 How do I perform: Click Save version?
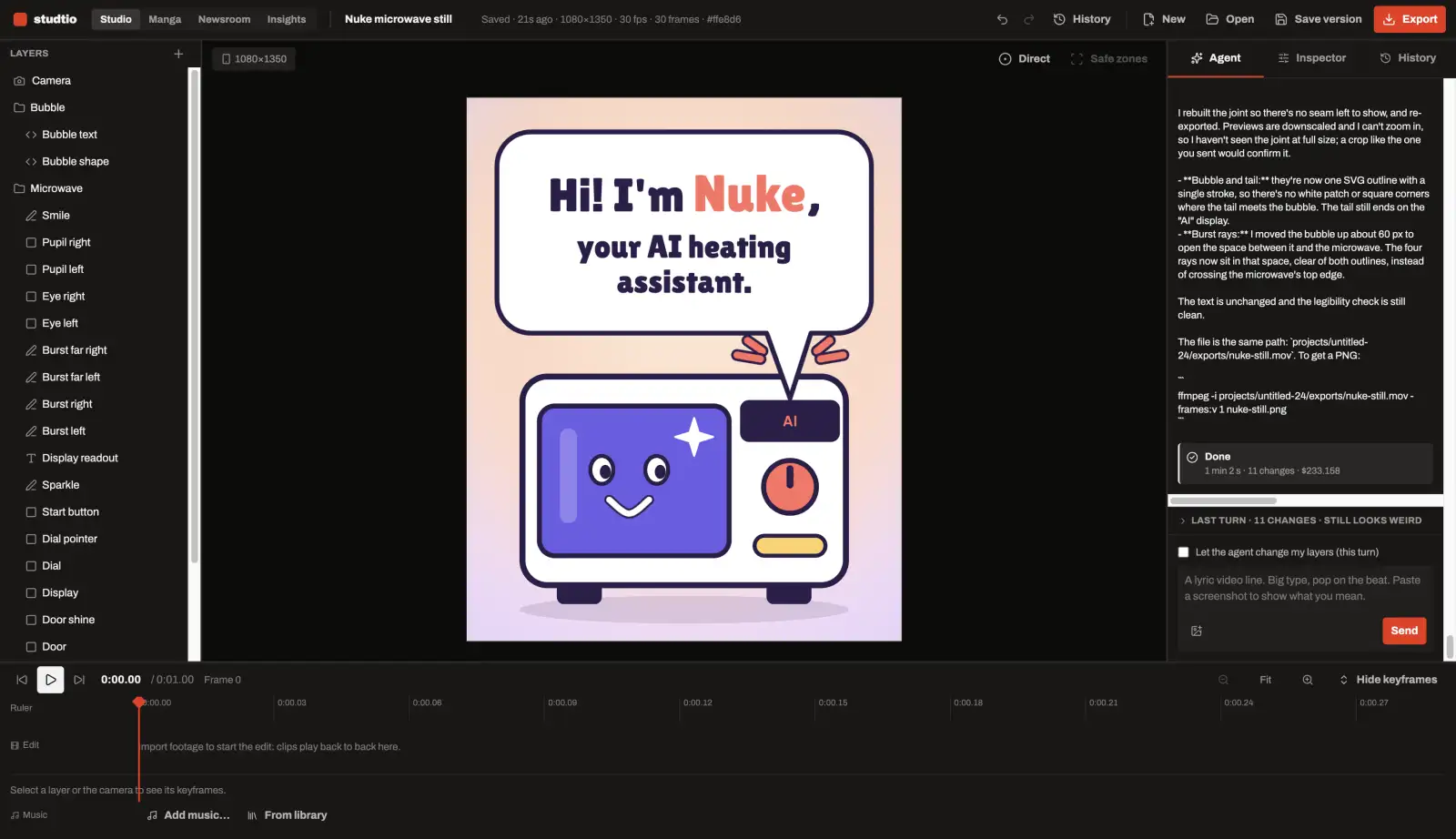tap(1318, 19)
